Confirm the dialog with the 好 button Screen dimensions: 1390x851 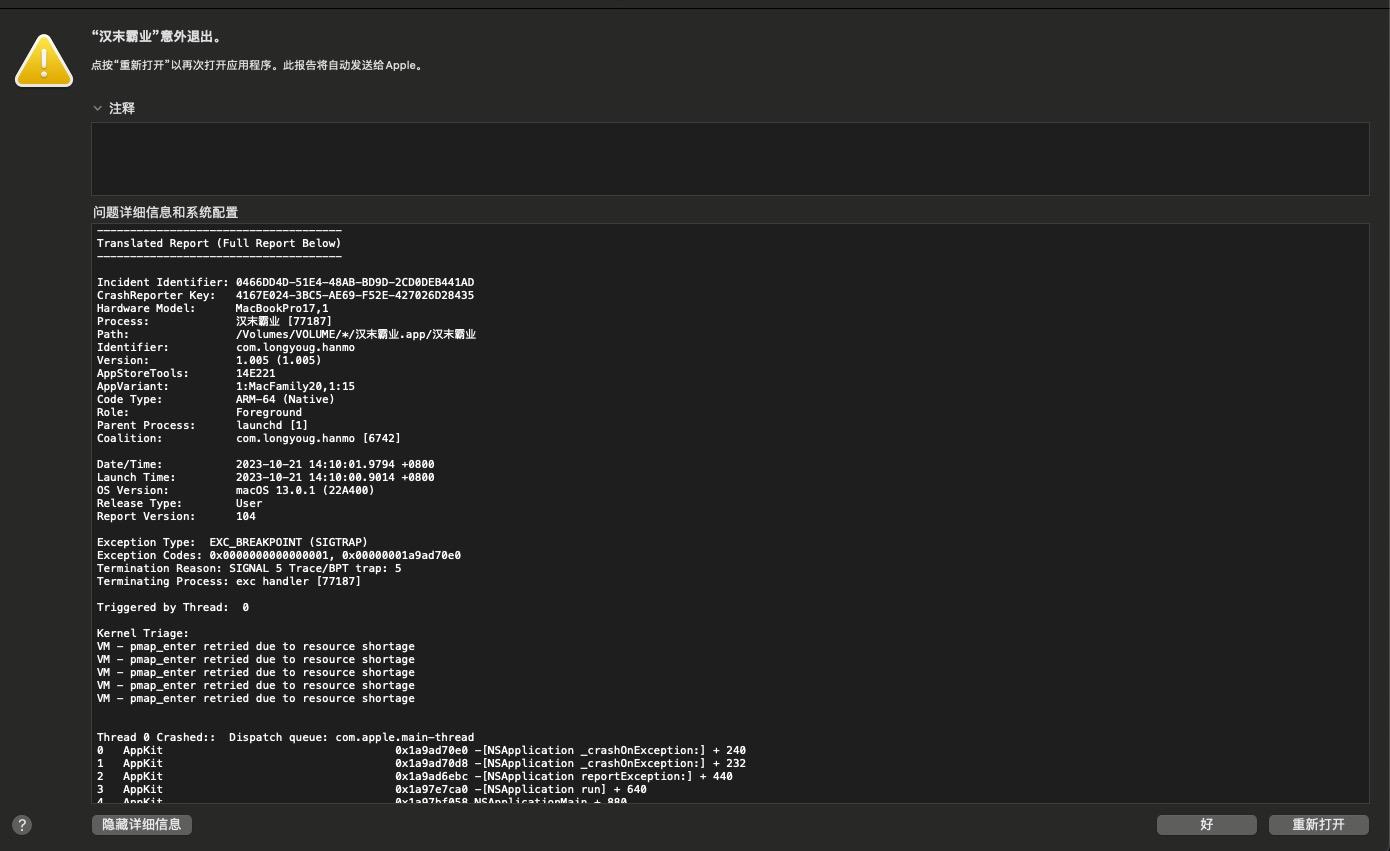click(1206, 825)
